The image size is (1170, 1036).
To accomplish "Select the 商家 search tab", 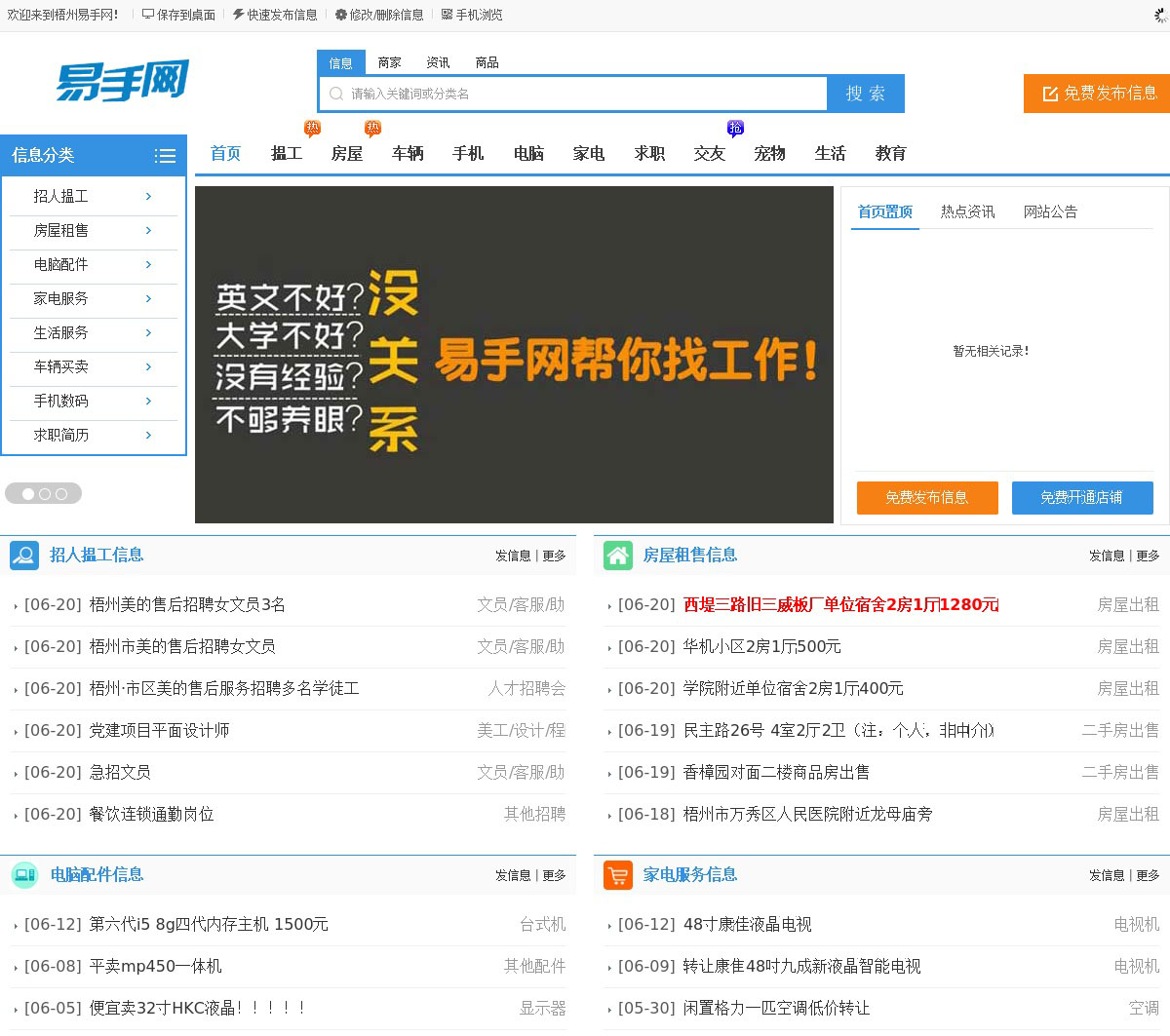I will tap(389, 63).
